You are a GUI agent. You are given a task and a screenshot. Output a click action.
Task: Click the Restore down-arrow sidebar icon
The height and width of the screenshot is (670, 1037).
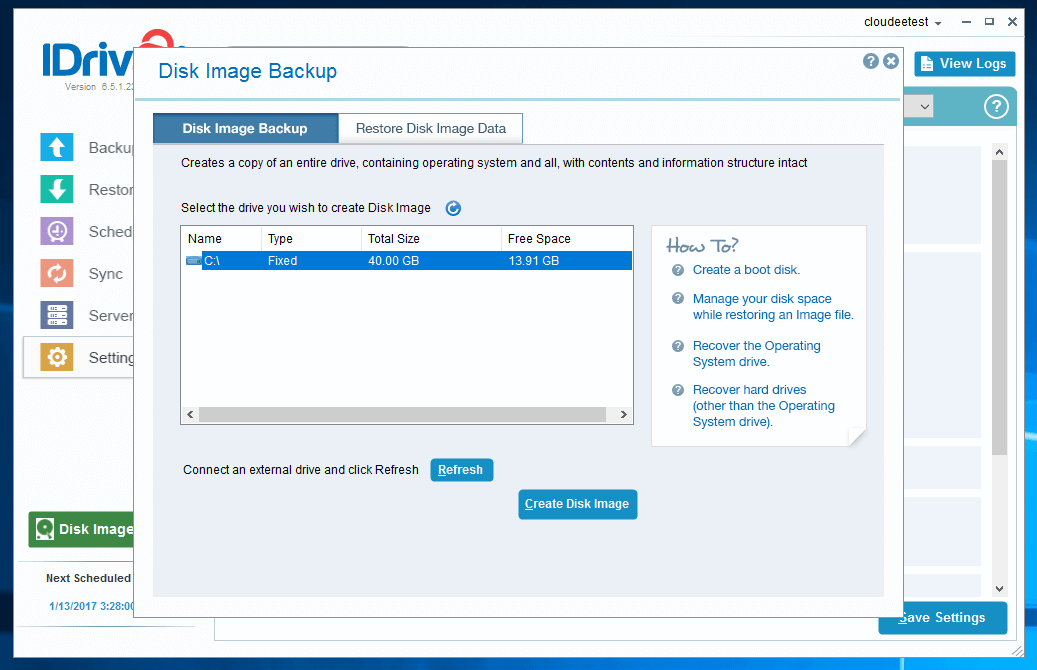point(57,189)
